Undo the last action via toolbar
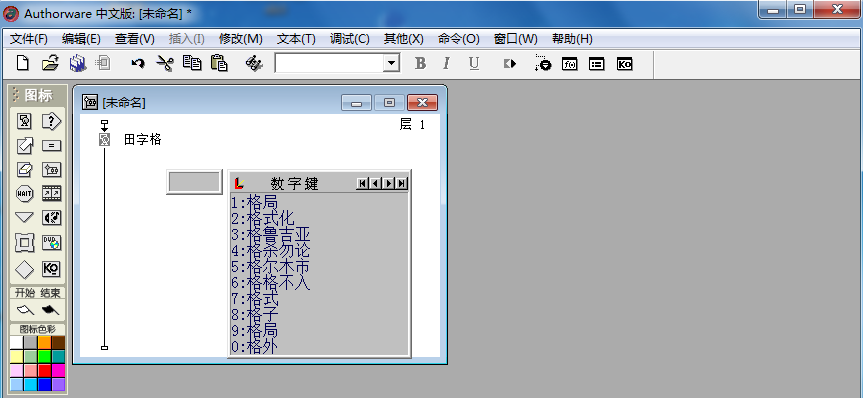Image resolution: width=863 pixels, height=398 pixels. (138, 63)
